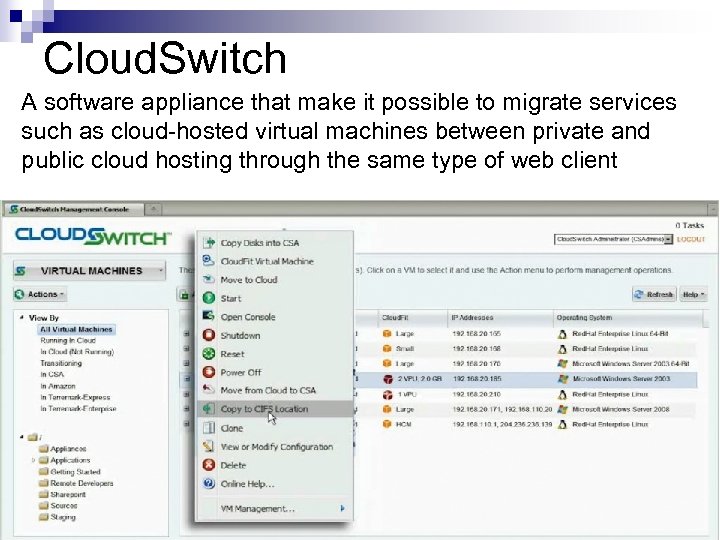Choose View or Modify Configuration
Image resolution: width=720 pixels, height=540 pixels.
[275, 446]
